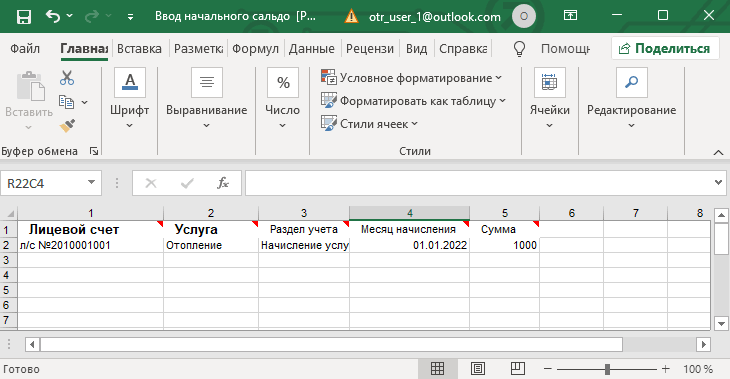Expand the copy options arrow
Viewport: 730px width, 379px height.
[x=85, y=102]
